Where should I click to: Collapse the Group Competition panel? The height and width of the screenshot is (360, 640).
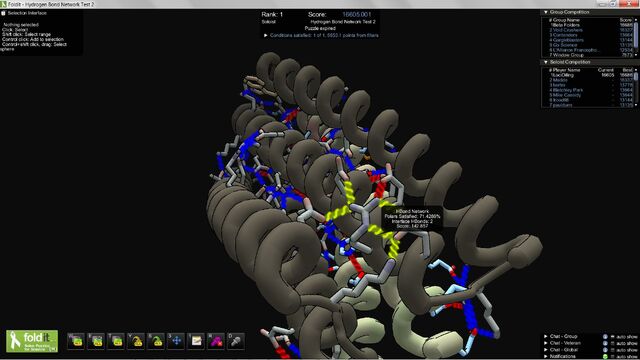tap(546, 12)
